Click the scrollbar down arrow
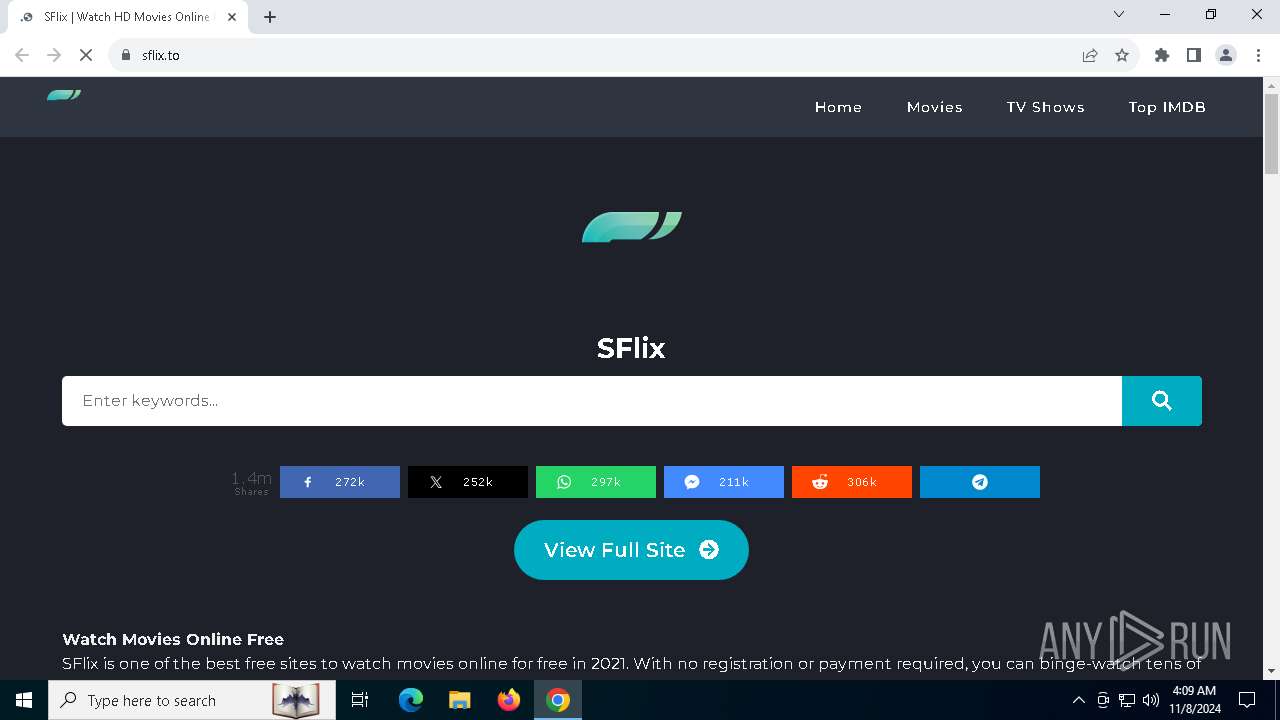The width and height of the screenshot is (1280, 720). tap(1271, 671)
